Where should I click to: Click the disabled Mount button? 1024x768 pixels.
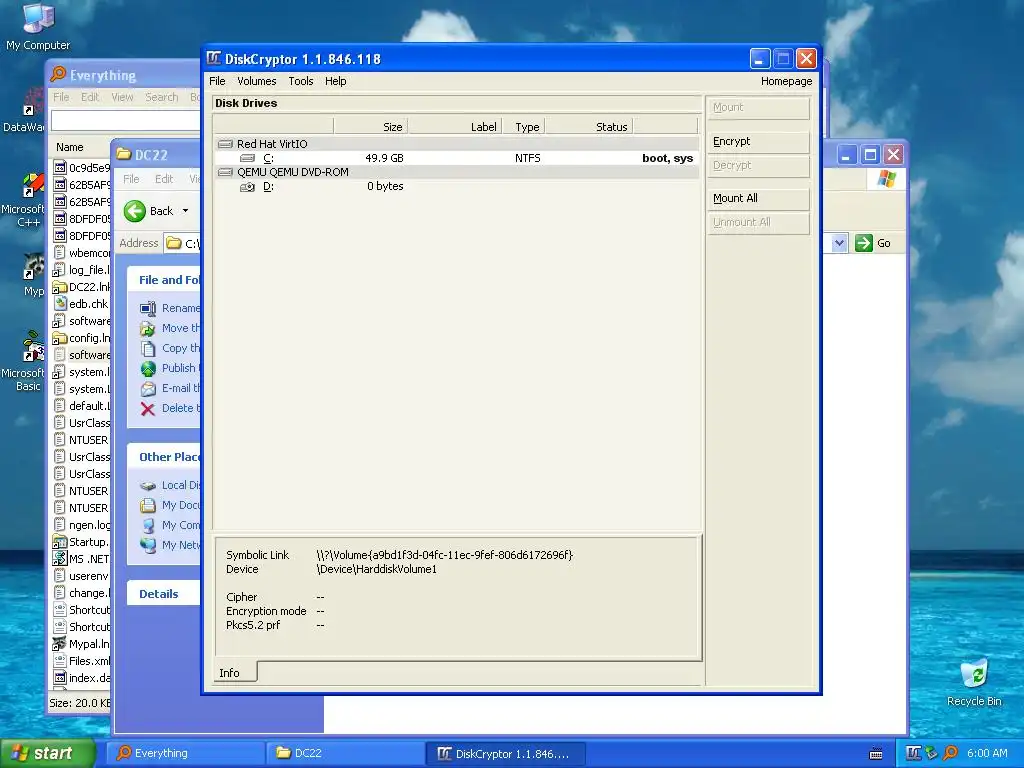tap(758, 108)
